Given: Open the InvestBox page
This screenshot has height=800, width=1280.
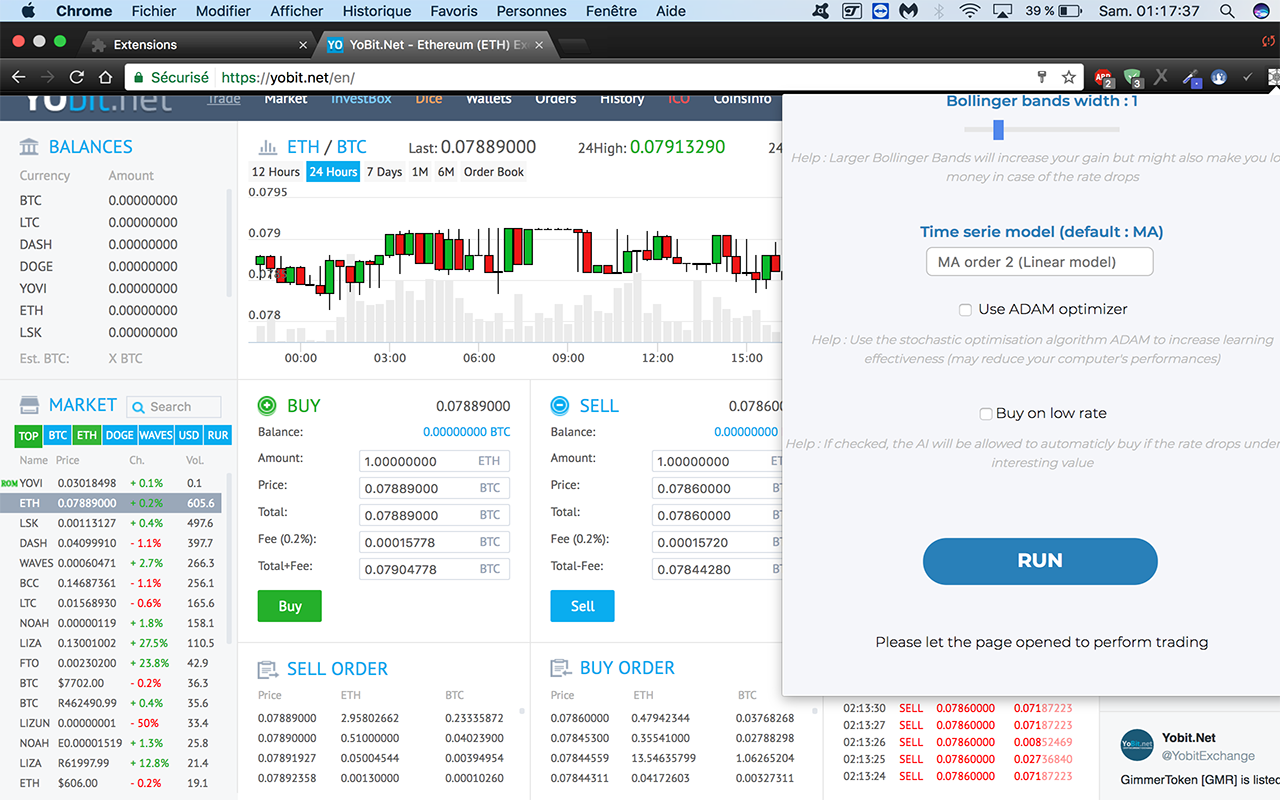Looking at the screenshot, I should tap(361, 99).
